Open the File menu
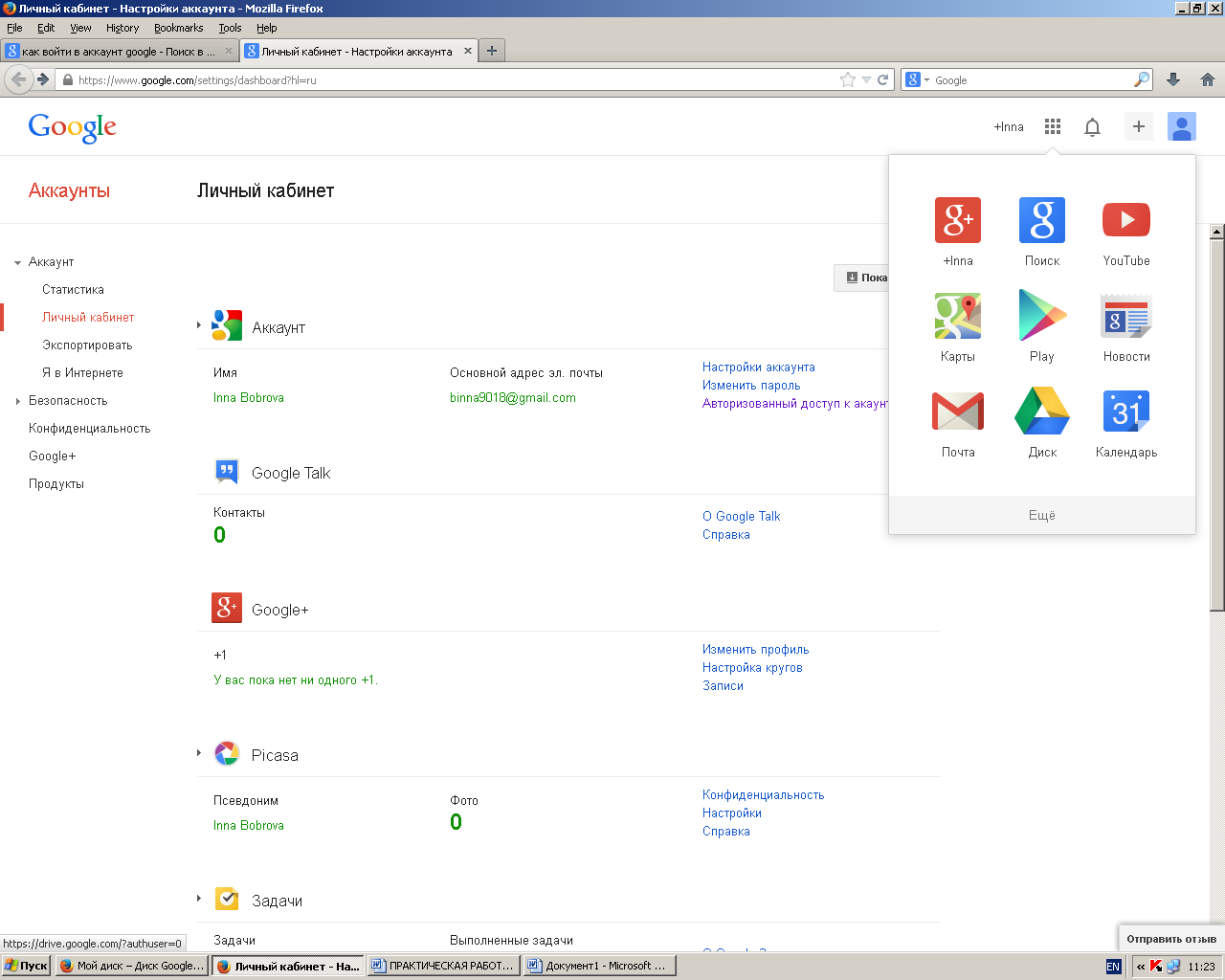 click(14, 28)
